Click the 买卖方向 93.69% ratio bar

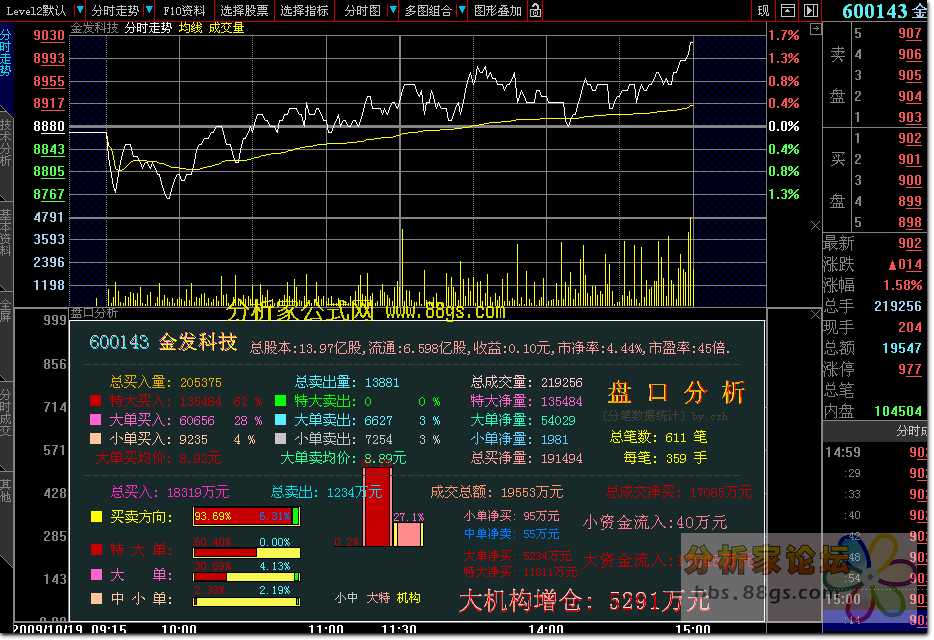point(246,517)
